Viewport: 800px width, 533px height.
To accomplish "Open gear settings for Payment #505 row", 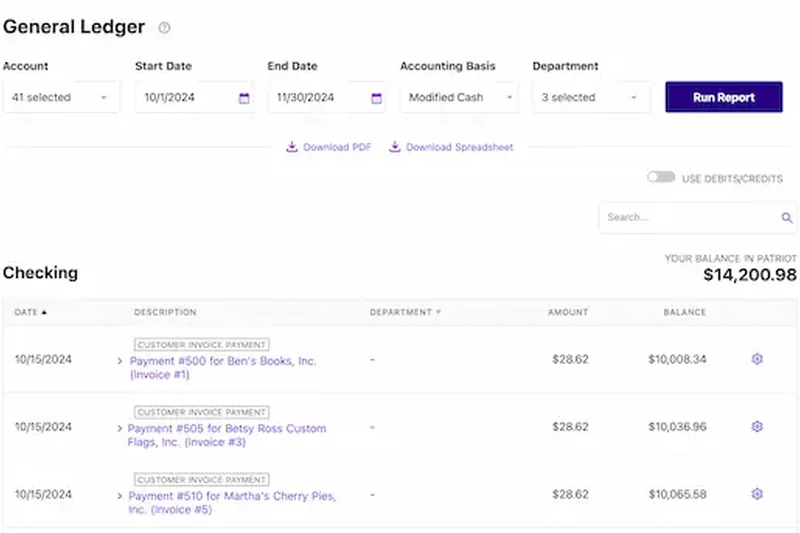I will 757,426.
